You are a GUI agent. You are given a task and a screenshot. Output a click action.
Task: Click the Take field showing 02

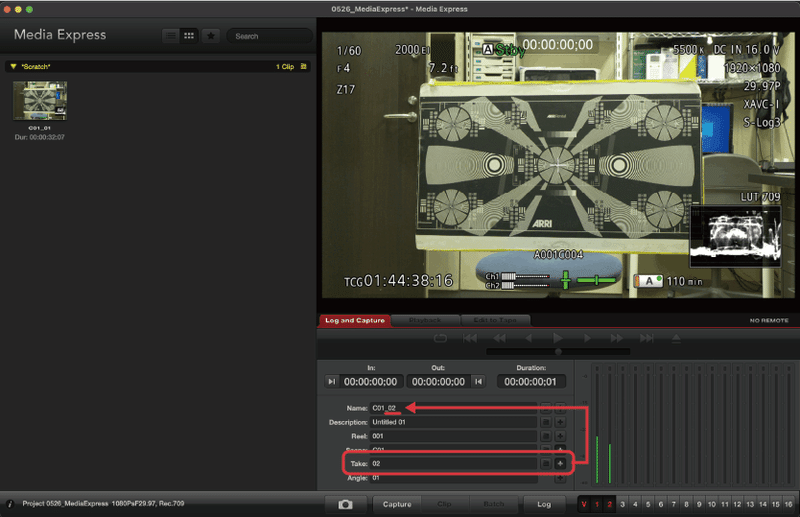453,463
